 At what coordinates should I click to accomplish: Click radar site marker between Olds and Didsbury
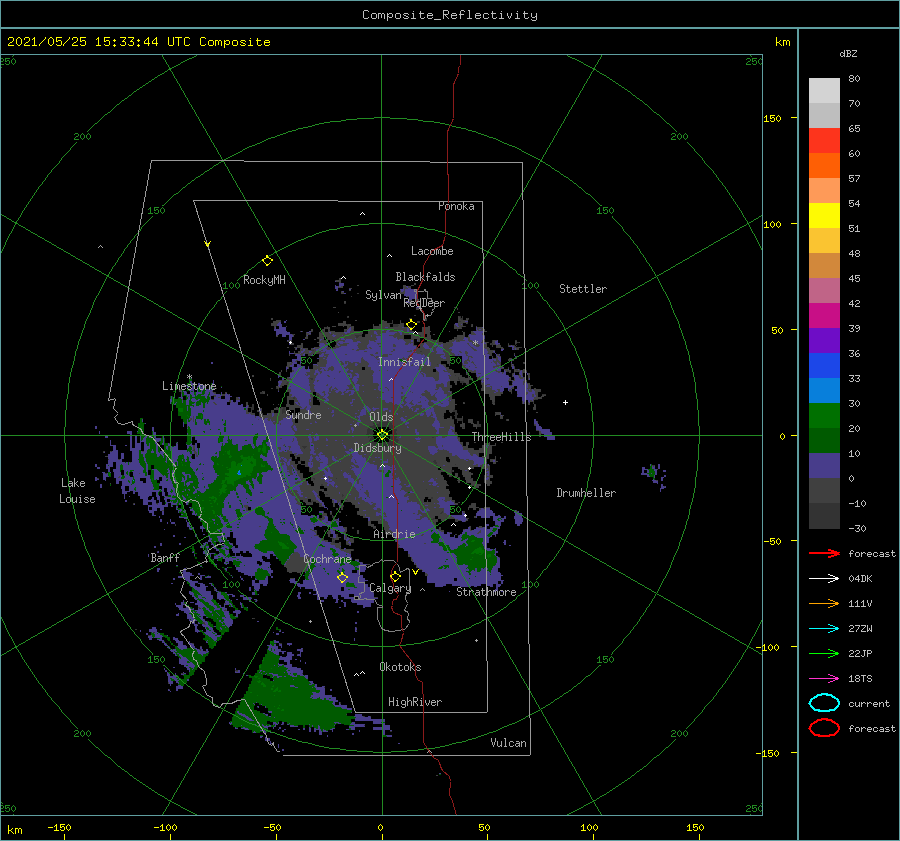pyautogui.click(x=382, y=435)
